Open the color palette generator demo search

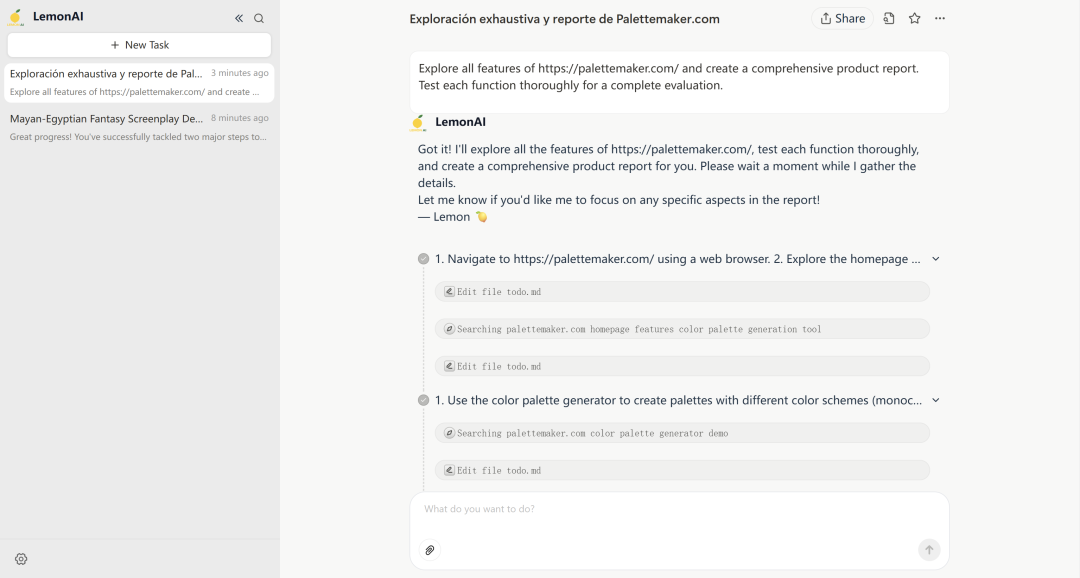682,433
